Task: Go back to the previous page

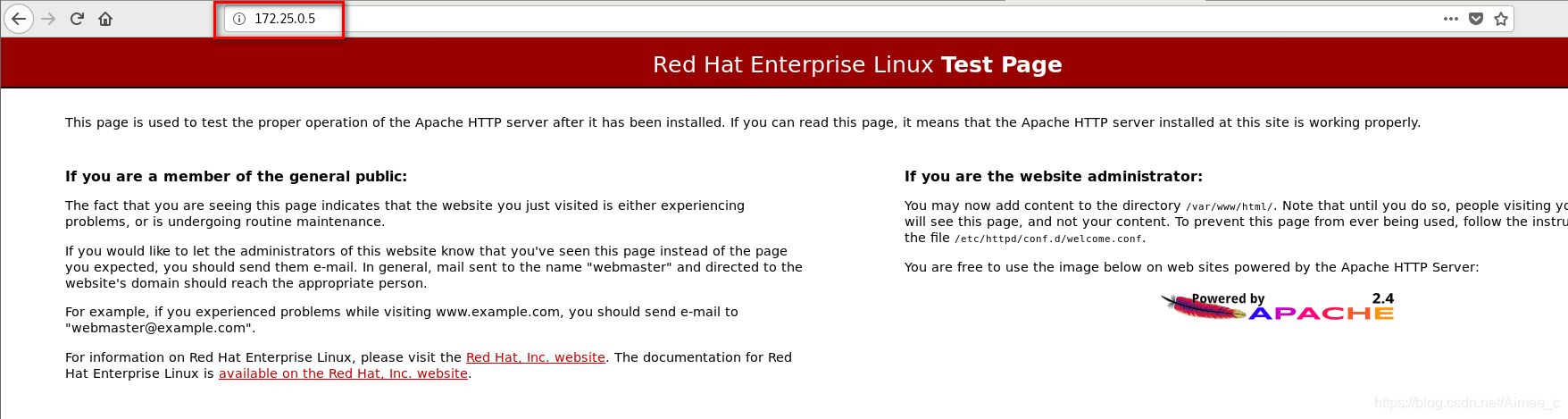Action: click(19, 19)
